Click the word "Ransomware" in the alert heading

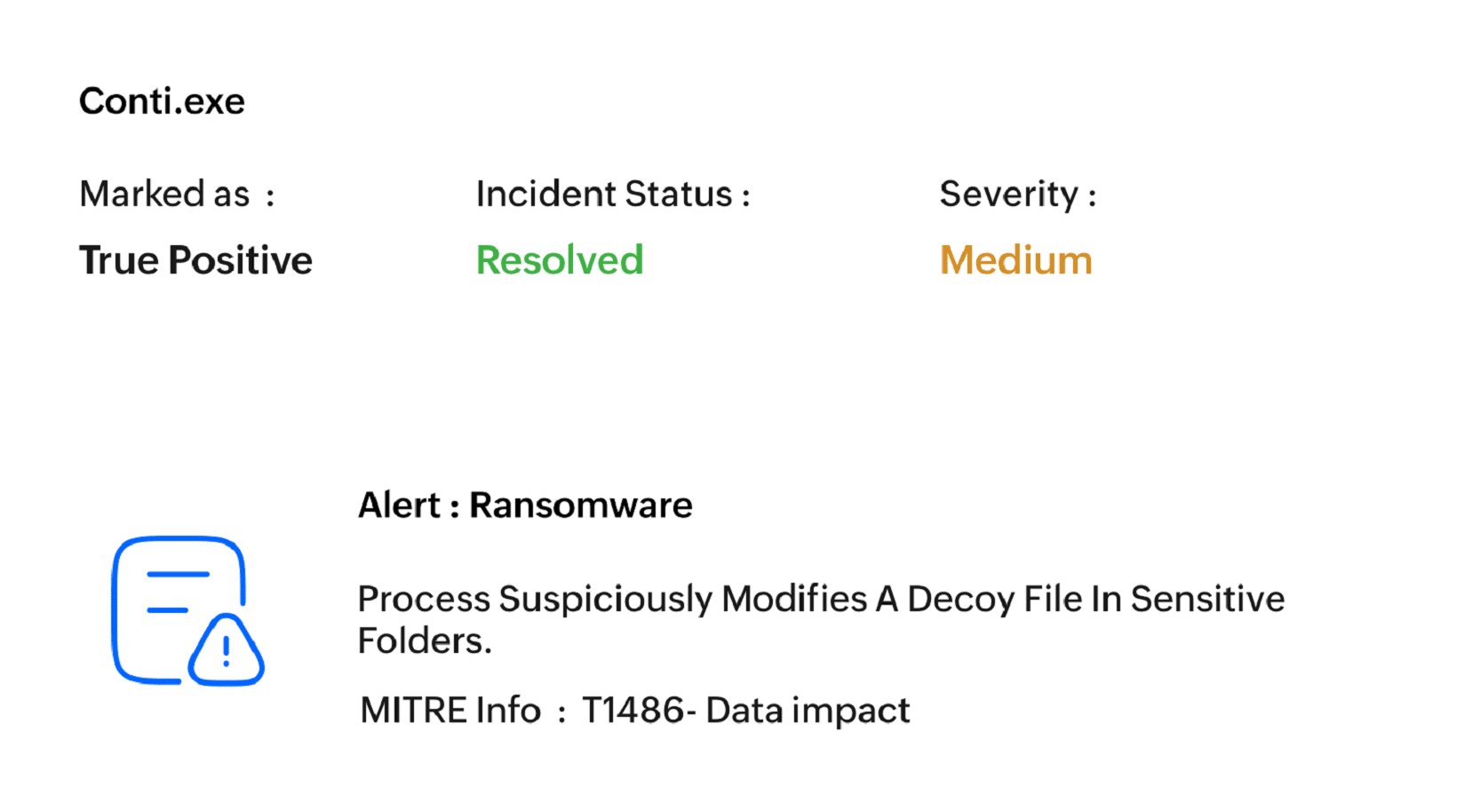point(581,505)
